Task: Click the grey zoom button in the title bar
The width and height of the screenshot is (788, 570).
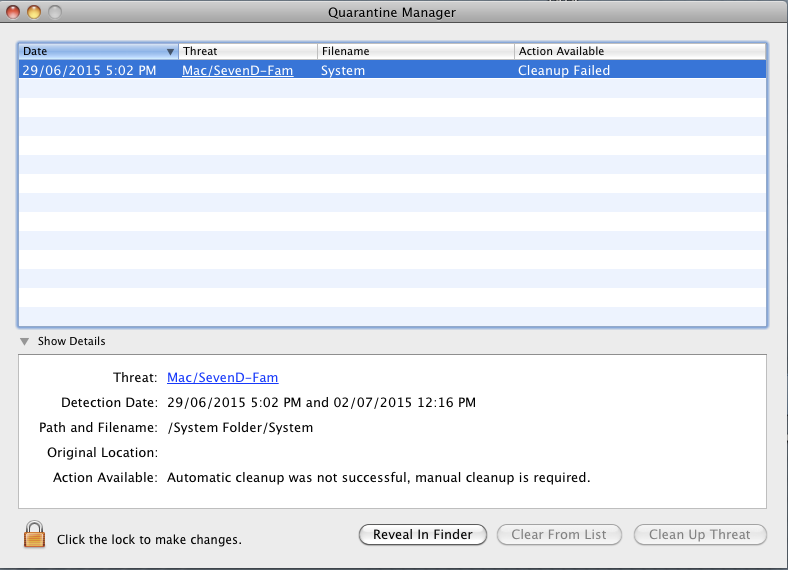Action: (x=55, y=12)
